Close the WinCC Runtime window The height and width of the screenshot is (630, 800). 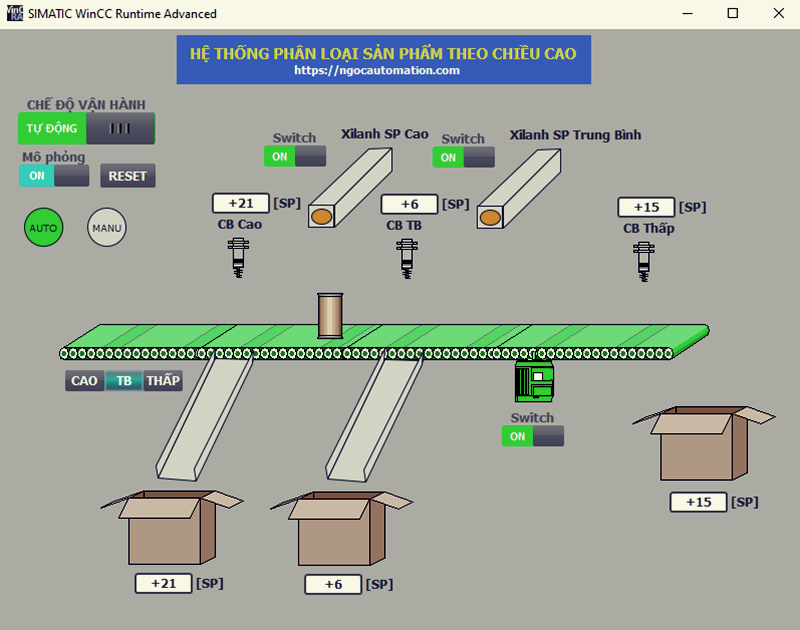tap(779, 13)
